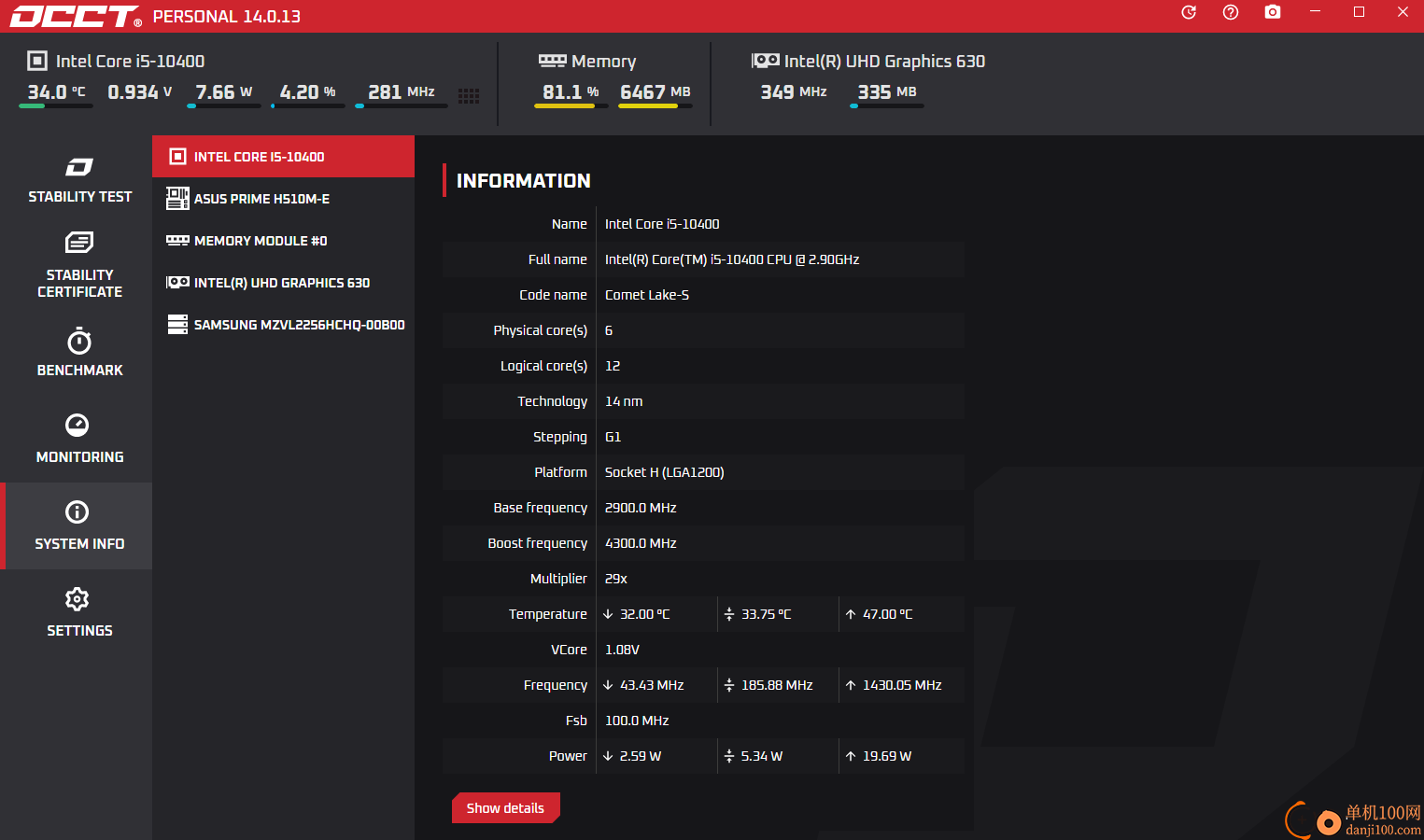Open the help question mark icon

[x=1231, y=12]
